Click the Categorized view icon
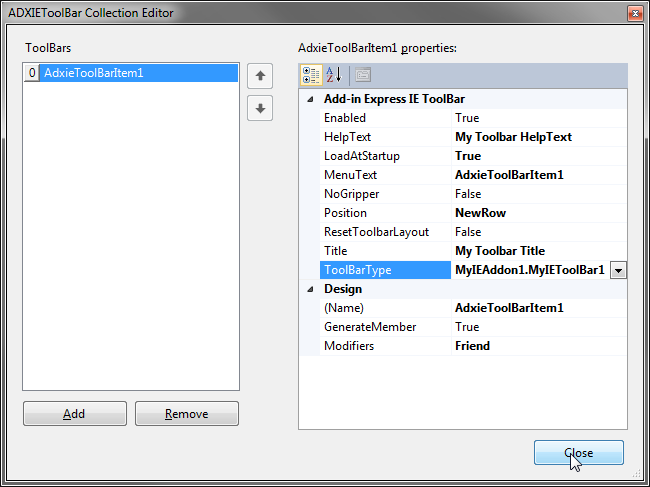 [311, 75]
